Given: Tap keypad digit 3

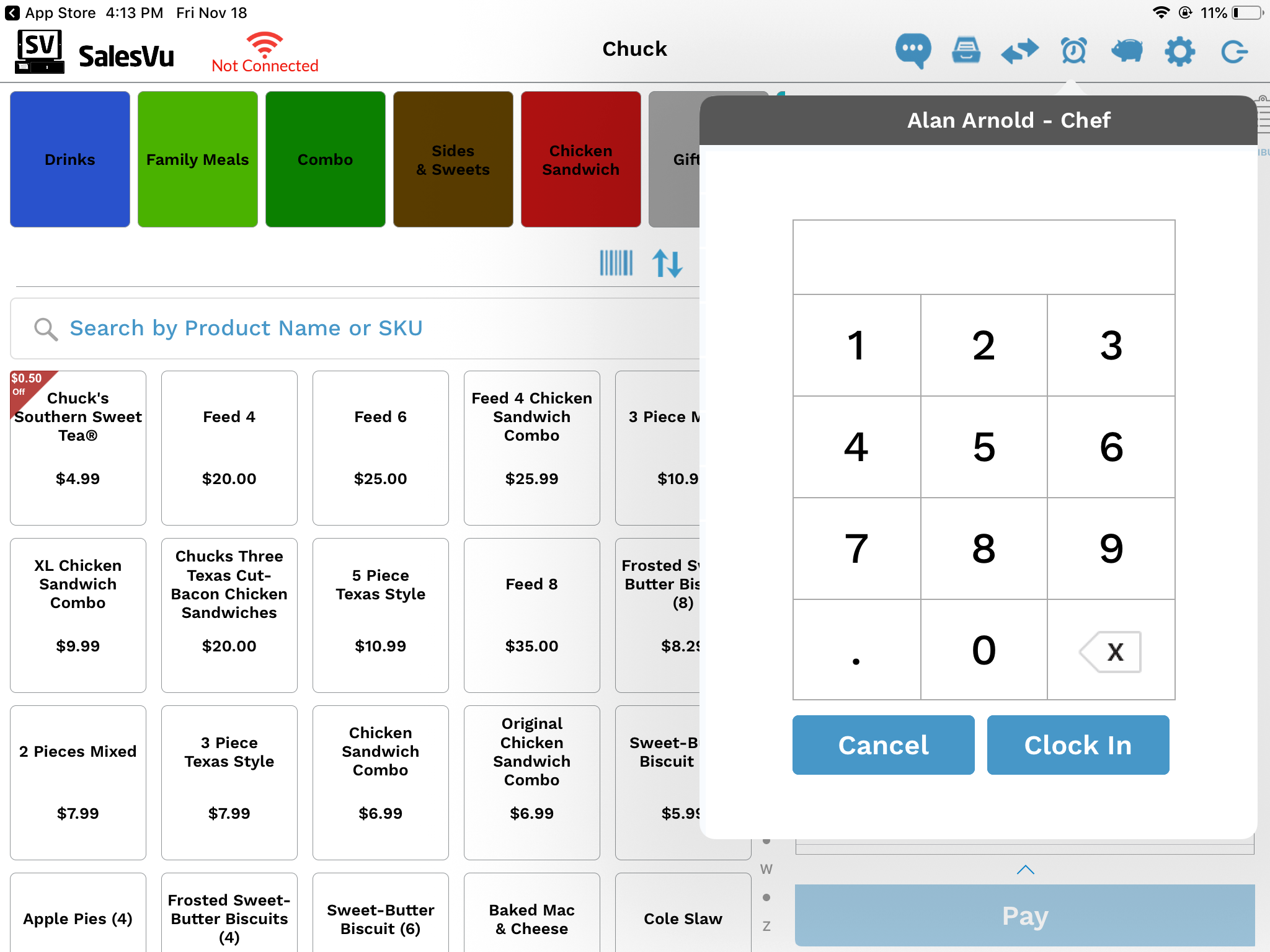Looking at the screenshot, I should coord(1111,345).
